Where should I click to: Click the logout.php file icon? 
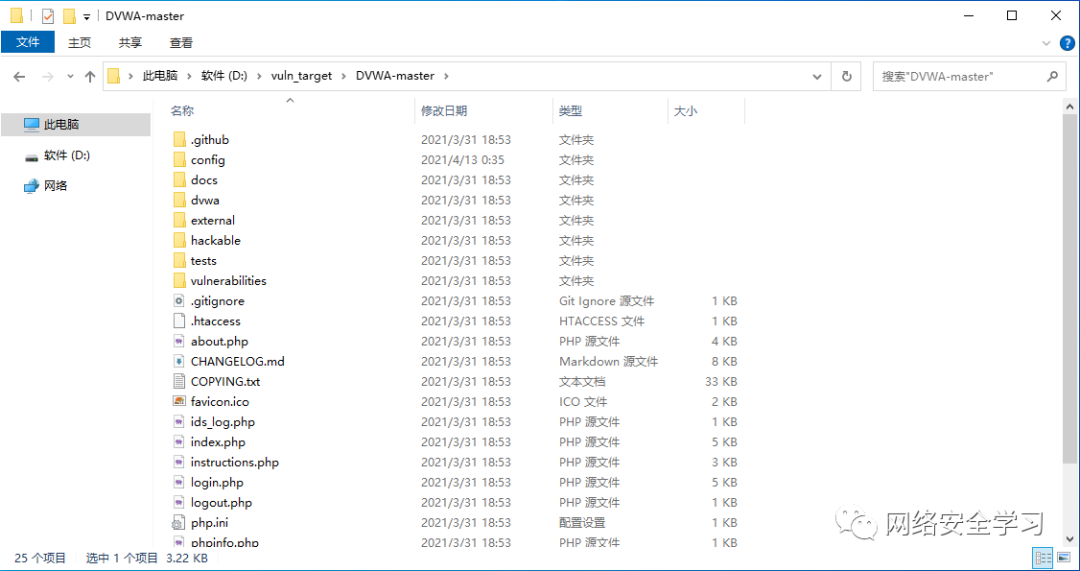[179, 502]
